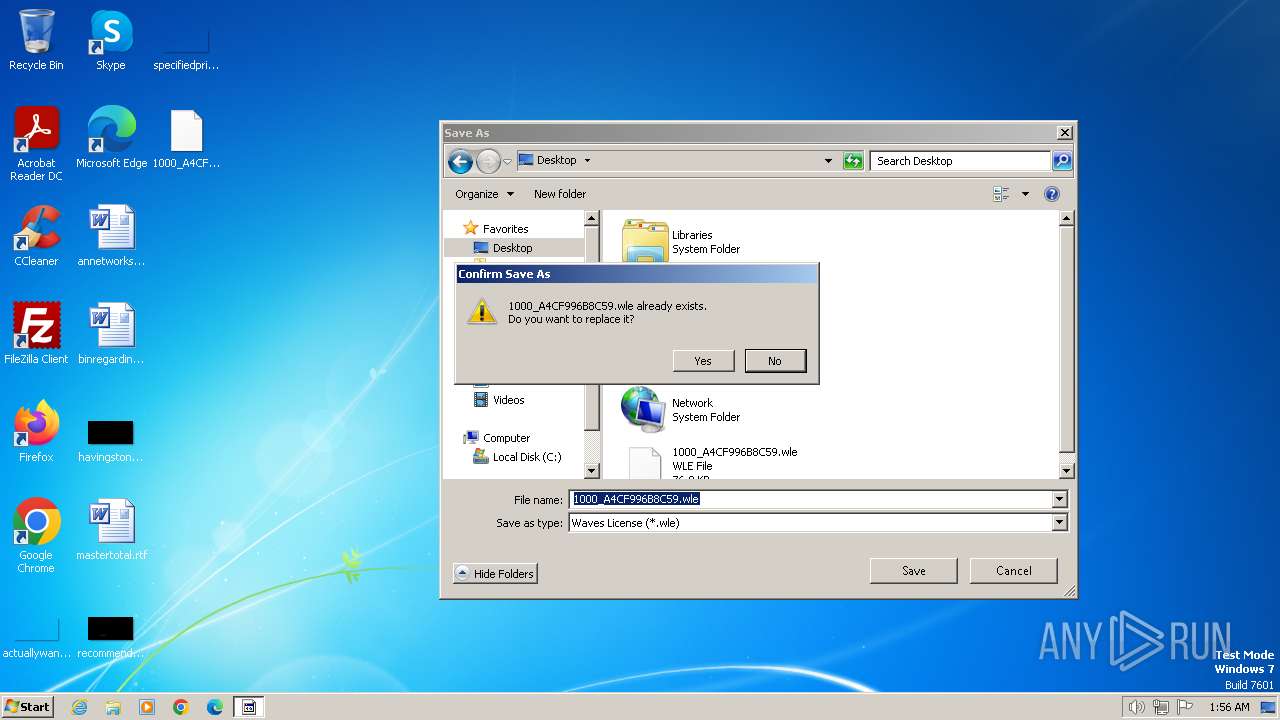Screen dimensions: 1280x720
Task: Click the clock in the system tray
Action: click(x=1229, y=707)
